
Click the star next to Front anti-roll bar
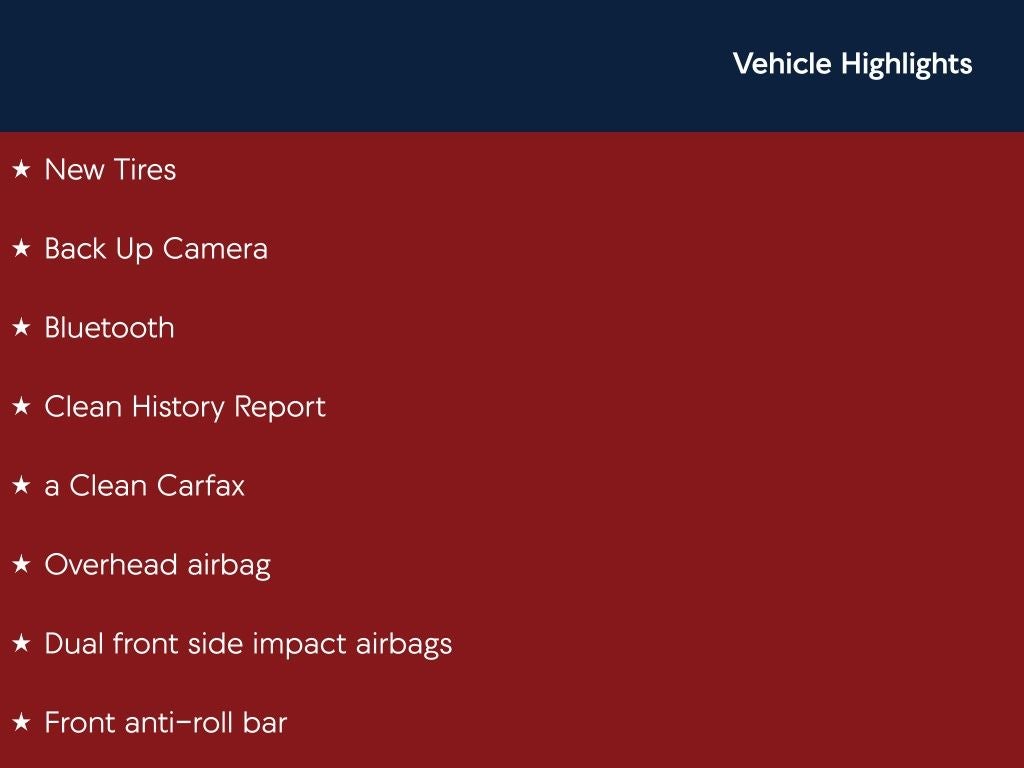[21, 723]
